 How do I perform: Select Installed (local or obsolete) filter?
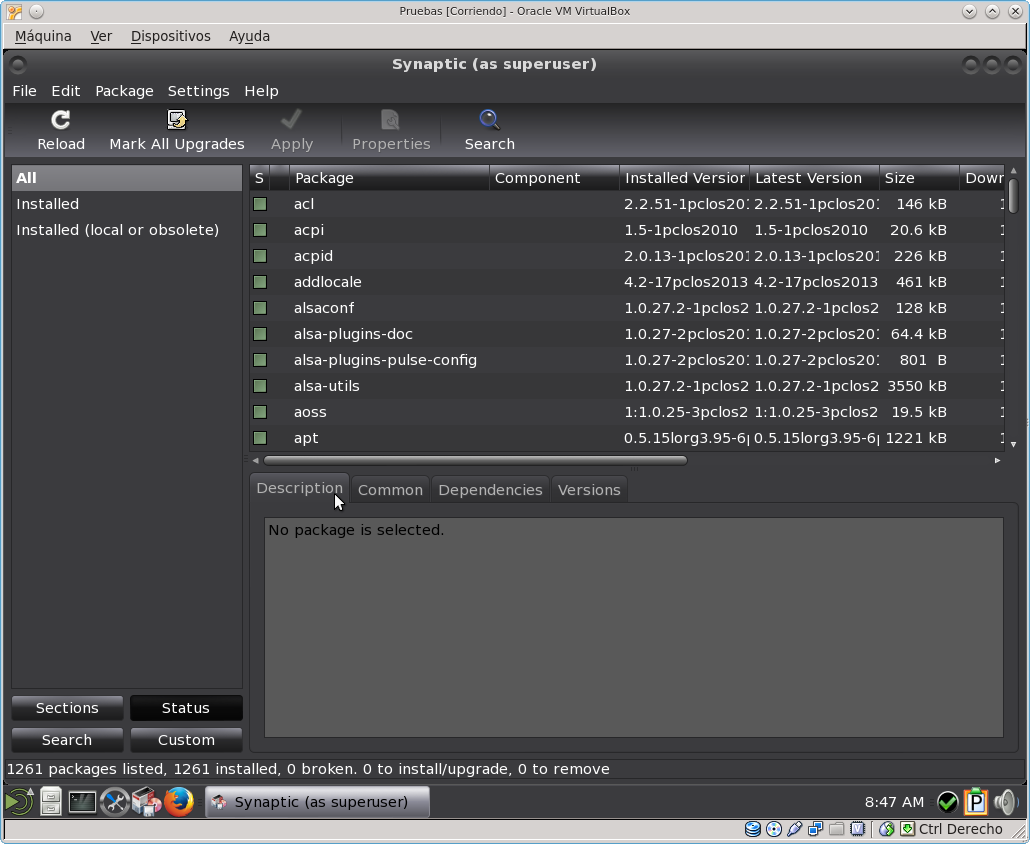pyautogui.click(x=117, y=230)
